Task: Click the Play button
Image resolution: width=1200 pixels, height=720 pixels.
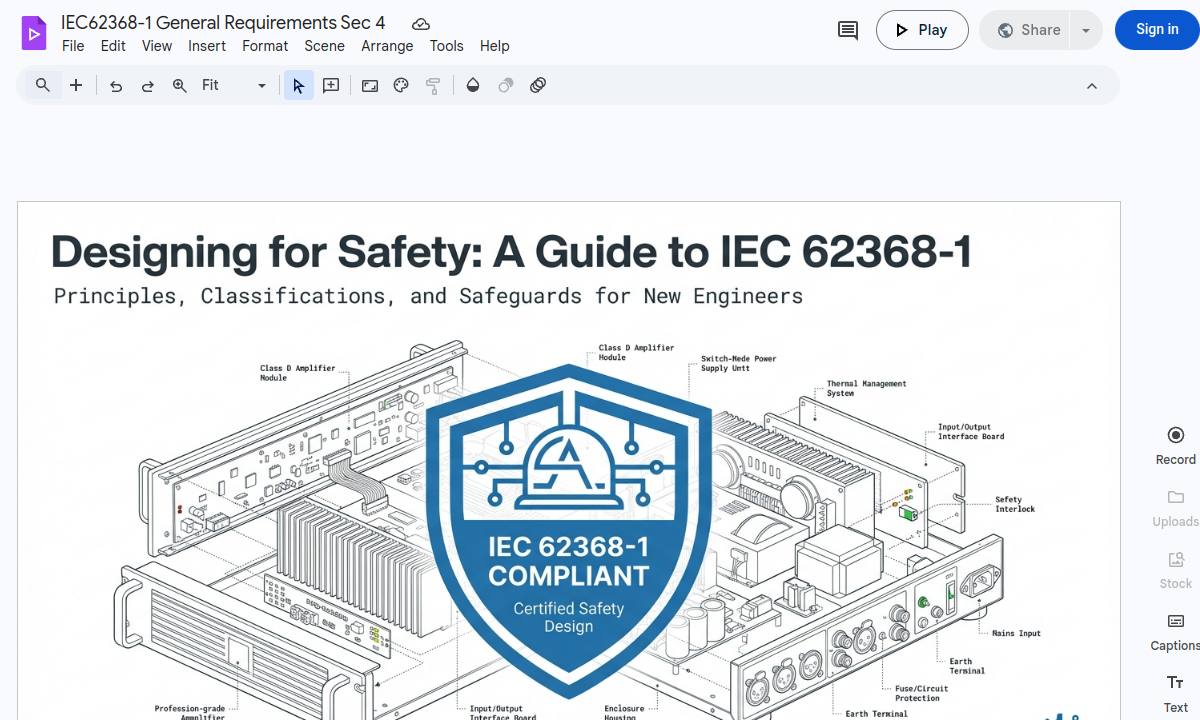Action: [922, 30]
